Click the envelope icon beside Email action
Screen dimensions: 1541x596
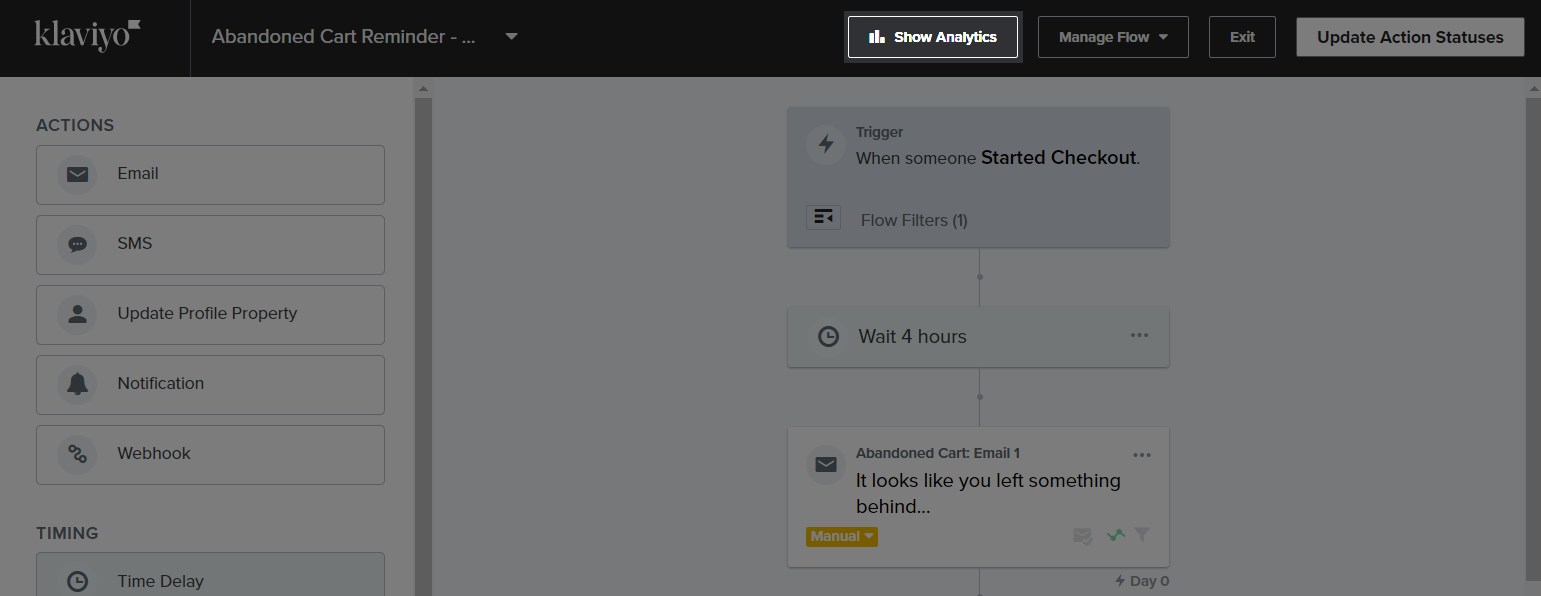(x=77, y=175)
